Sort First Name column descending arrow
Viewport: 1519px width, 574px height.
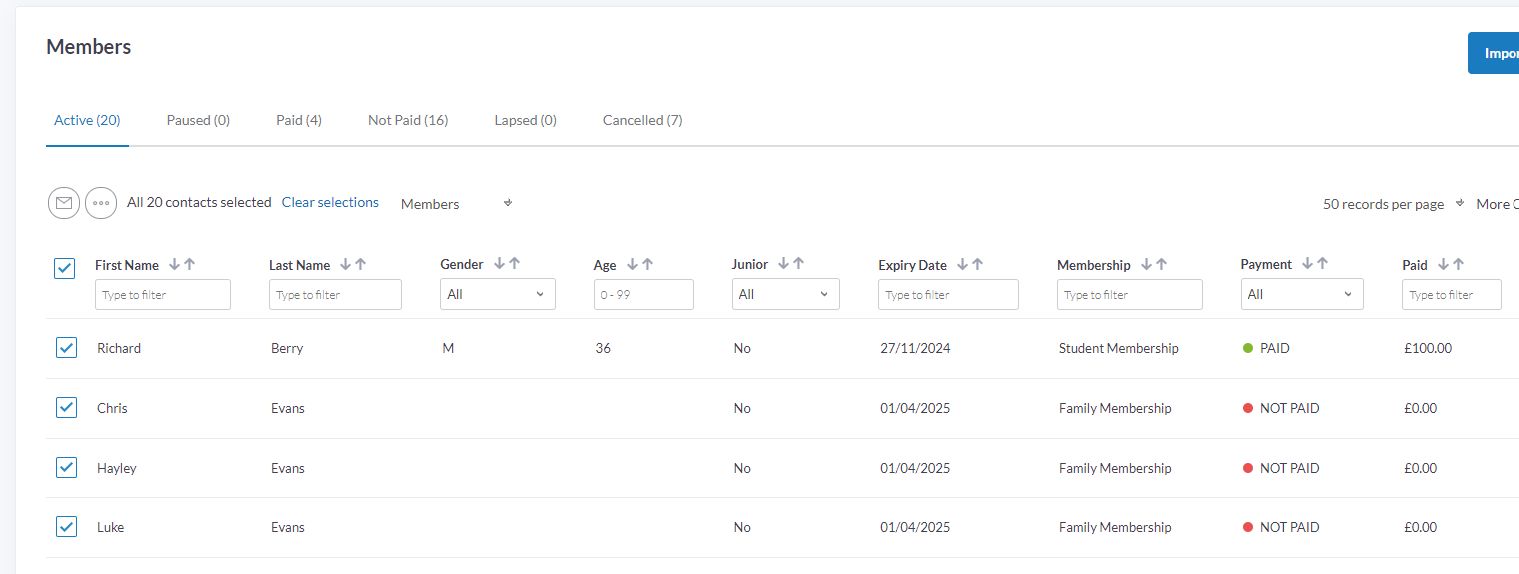click(174, 264)
